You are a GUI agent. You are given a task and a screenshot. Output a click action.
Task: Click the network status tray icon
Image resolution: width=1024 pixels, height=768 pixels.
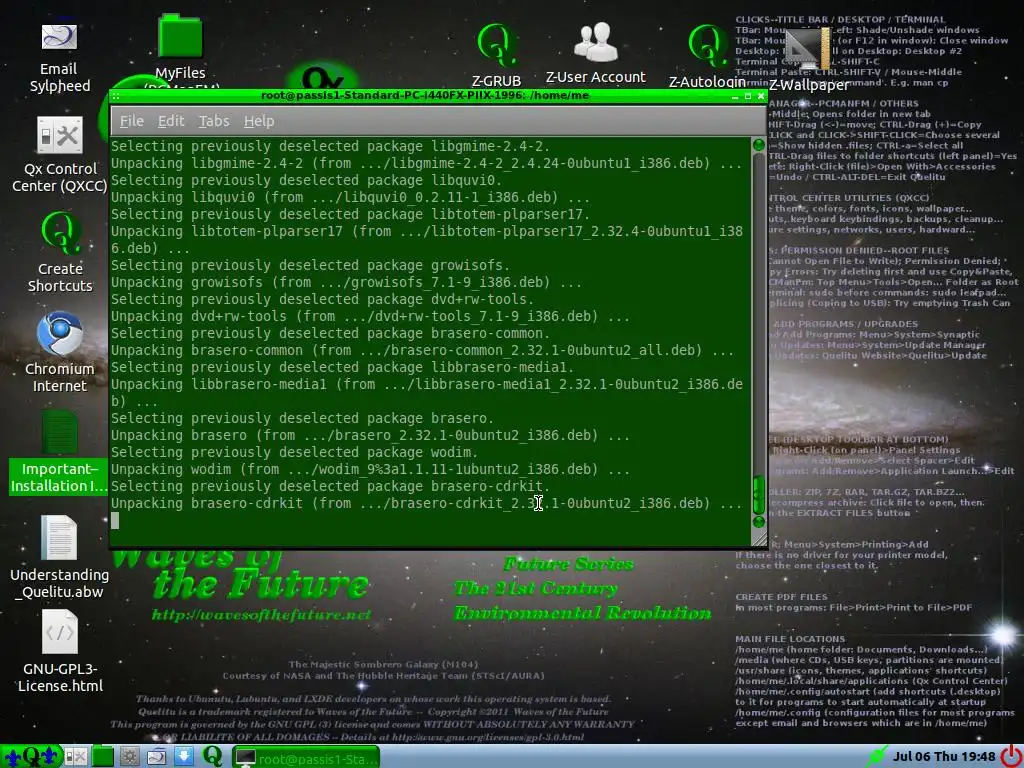876,756
